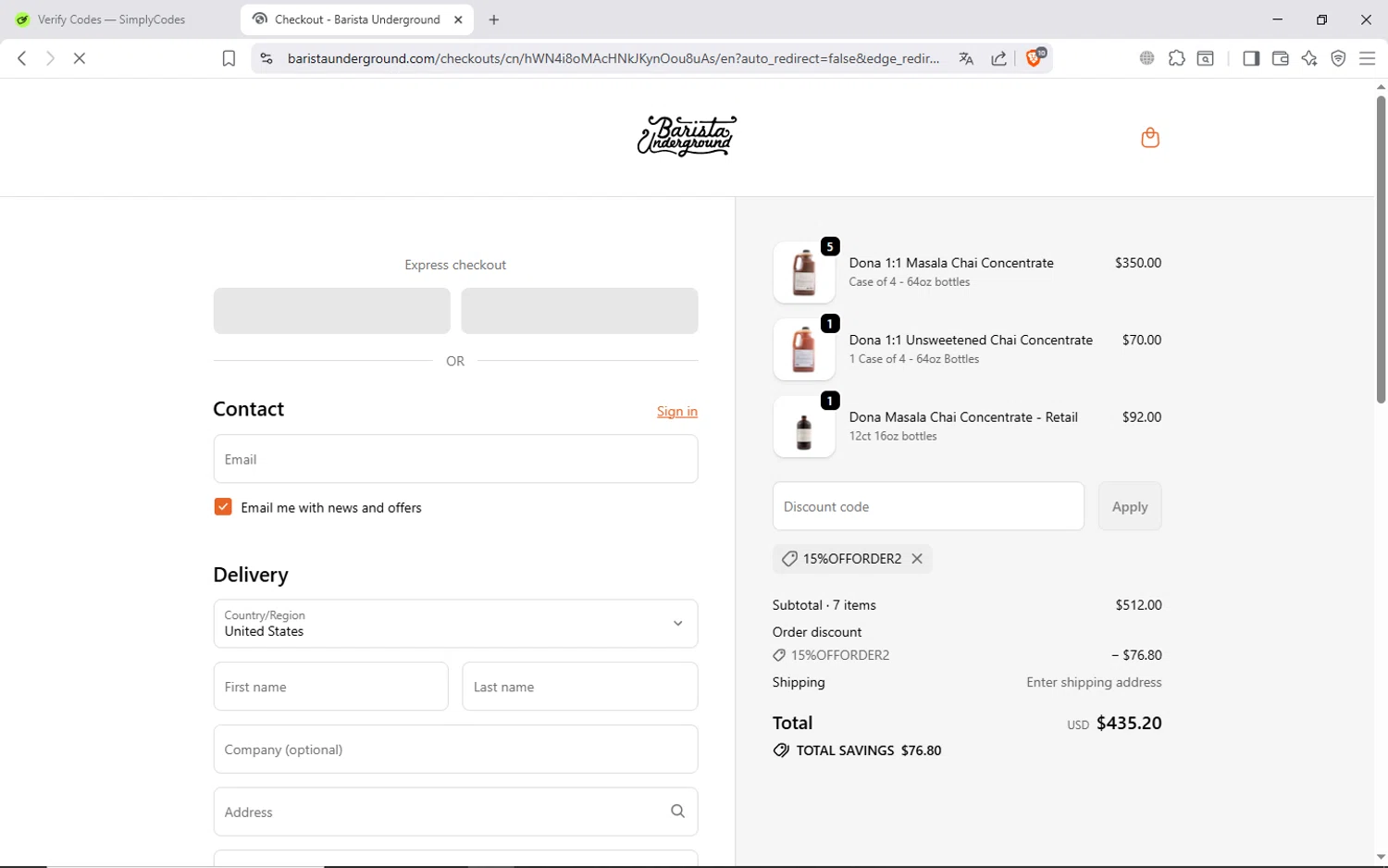Viewport: 1388px width, 868px height.
Task: Click the second express checkout button
Action: 579,311
